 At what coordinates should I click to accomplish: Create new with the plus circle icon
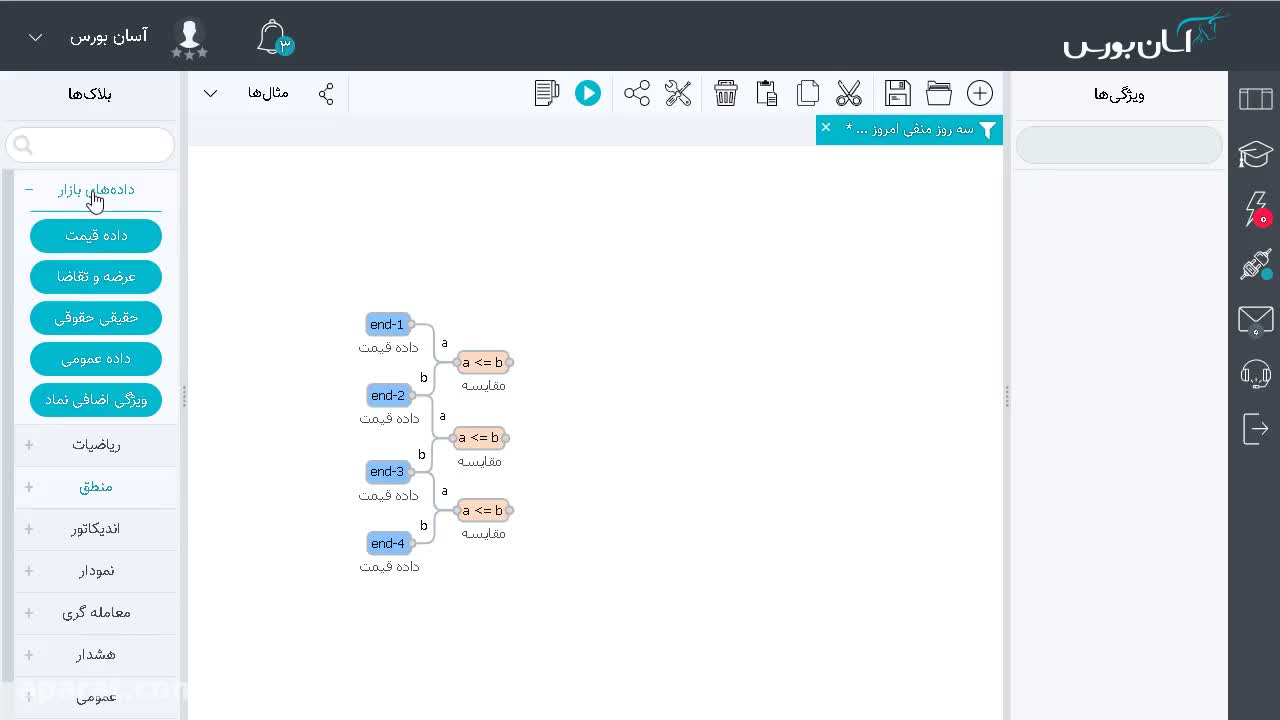coord(980,93)
